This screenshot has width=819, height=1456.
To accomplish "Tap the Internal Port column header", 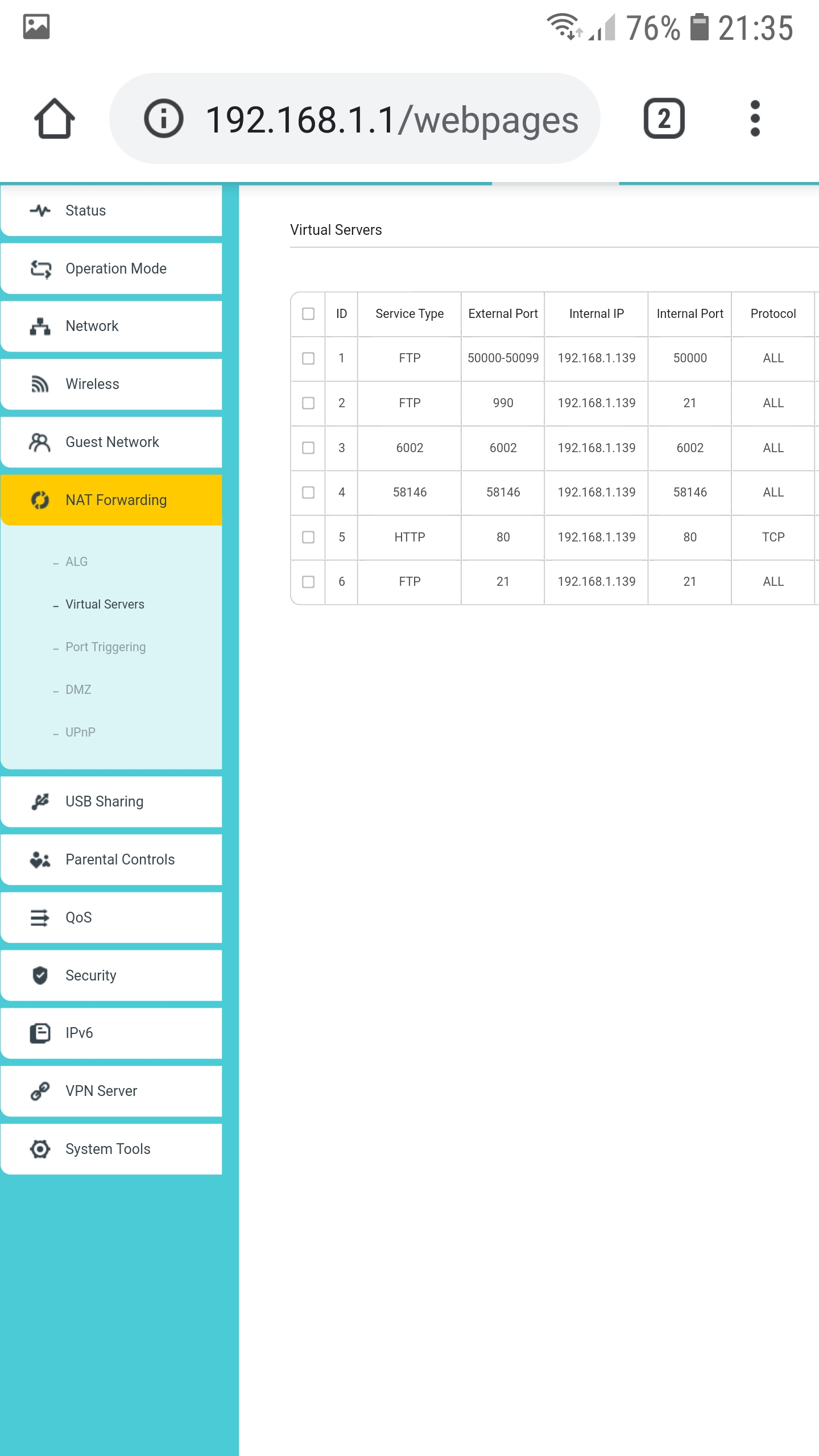I will click(689, 314).
